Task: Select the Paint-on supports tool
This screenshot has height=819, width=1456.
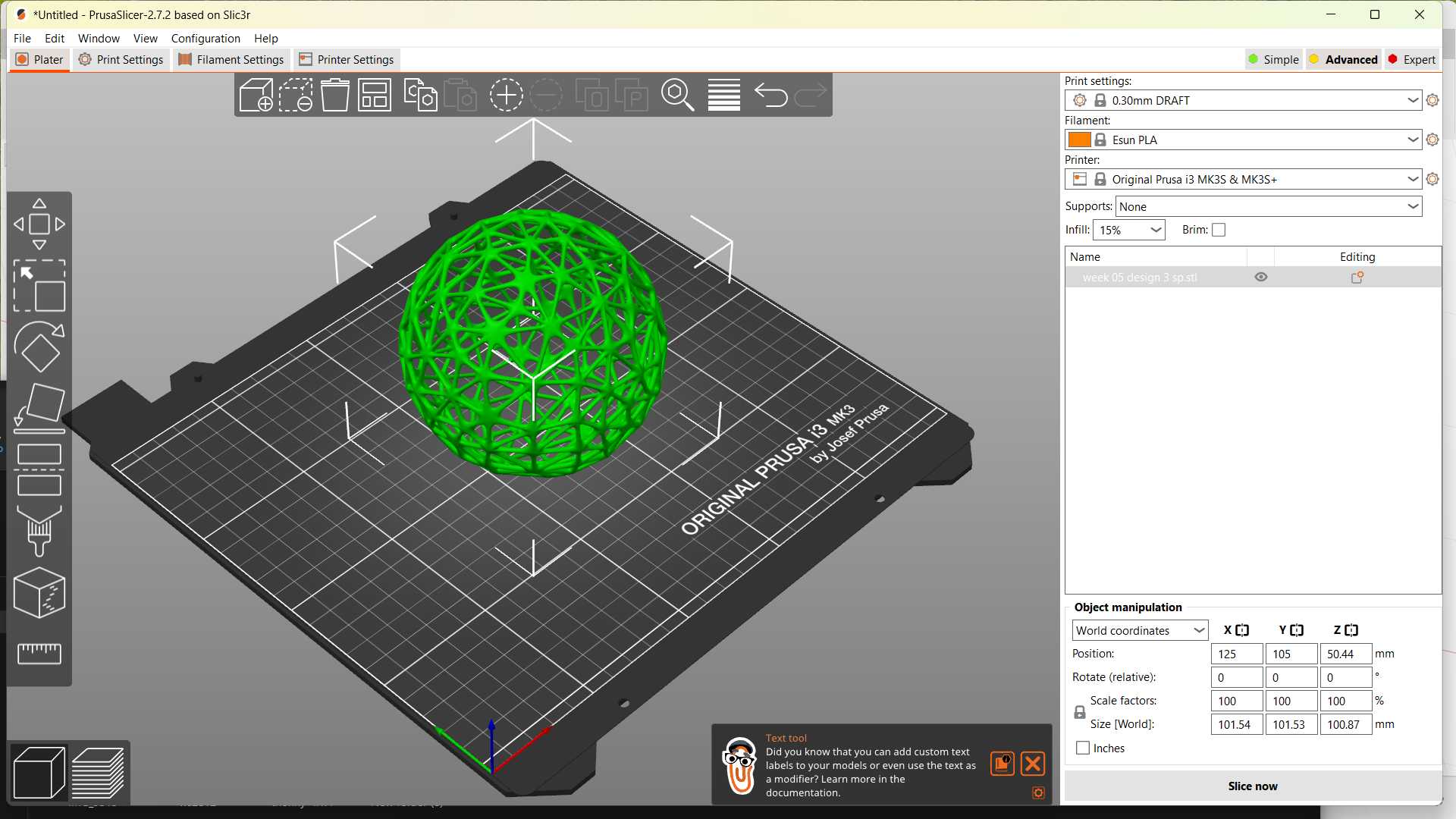Action: coord(39,531)
